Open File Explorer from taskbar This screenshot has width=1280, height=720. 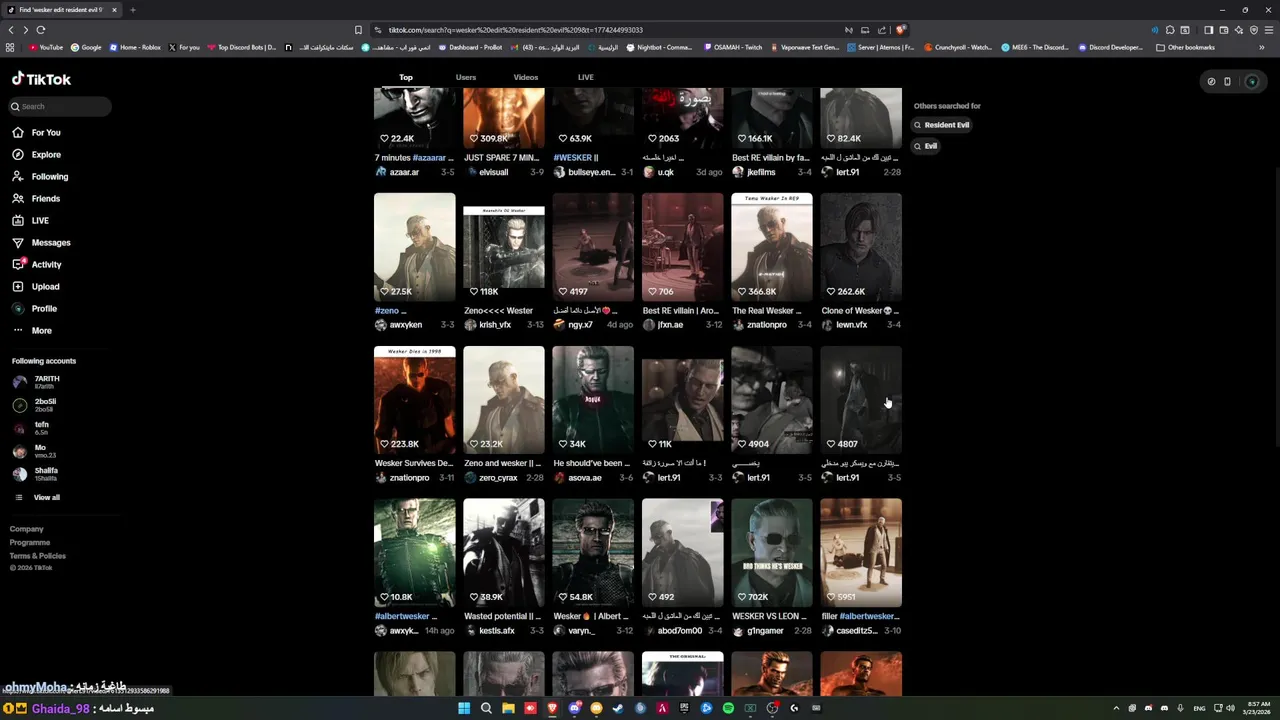pyautogui.click(x=508, y=708)
